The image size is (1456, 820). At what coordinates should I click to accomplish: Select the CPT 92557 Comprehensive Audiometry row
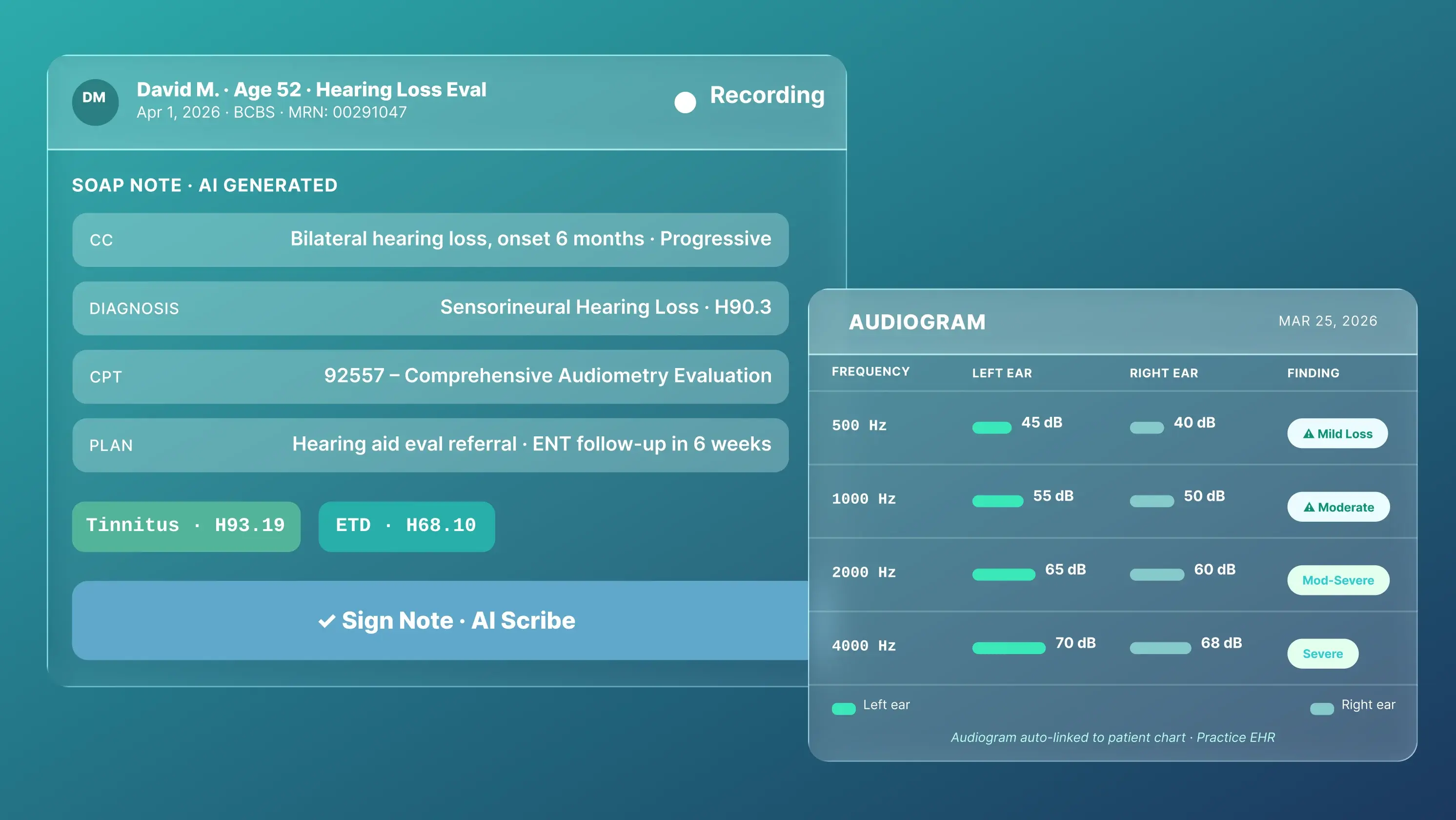coord(429,377)
